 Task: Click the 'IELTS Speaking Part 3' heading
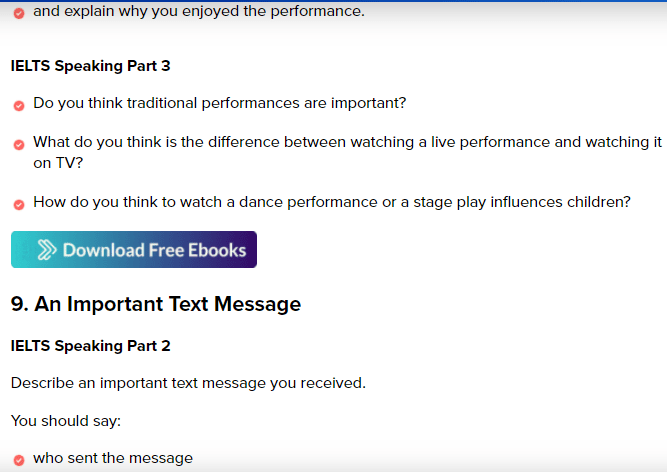pyautogui.click(x=91, y=66)
